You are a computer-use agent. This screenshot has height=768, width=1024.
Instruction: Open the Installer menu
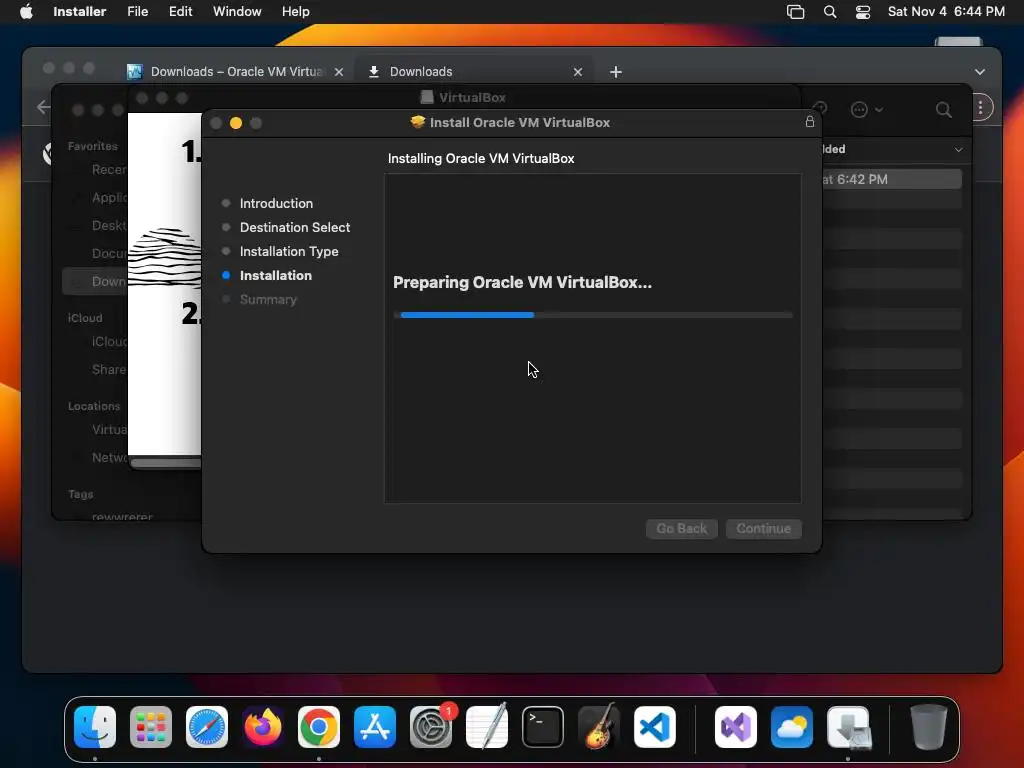80,12
